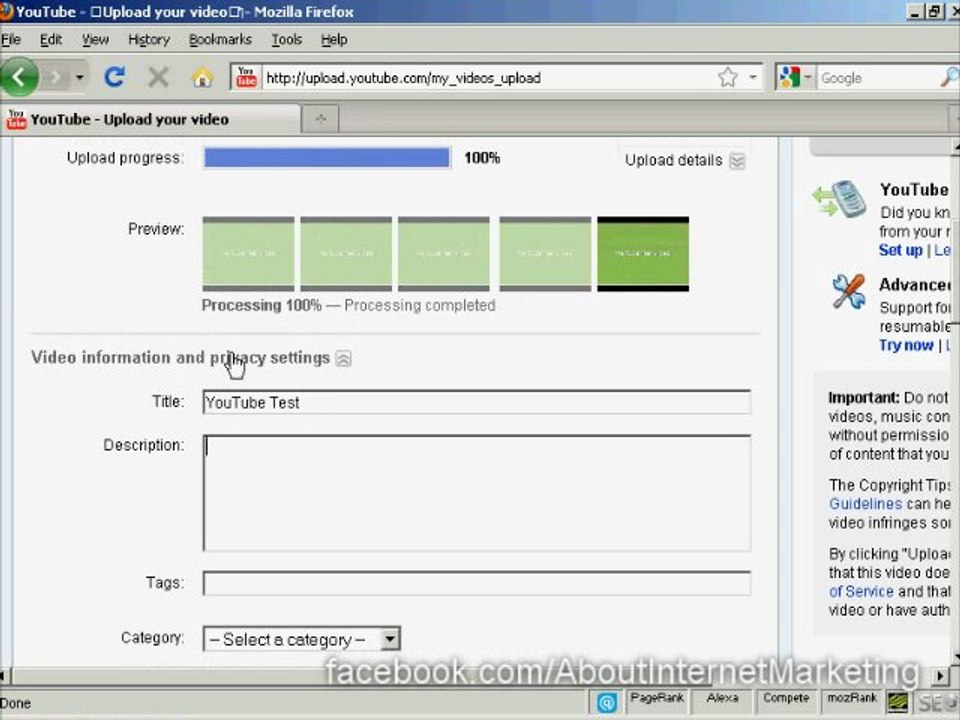Open the Bookmarks menu

tap(220, 40)
